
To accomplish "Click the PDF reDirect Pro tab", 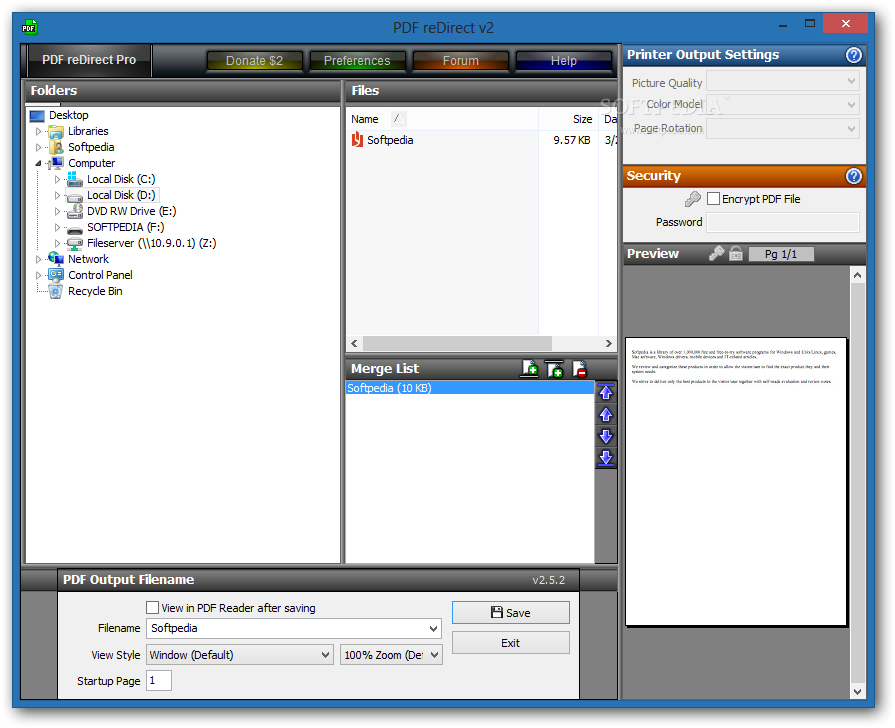I will tap(89, 60).
